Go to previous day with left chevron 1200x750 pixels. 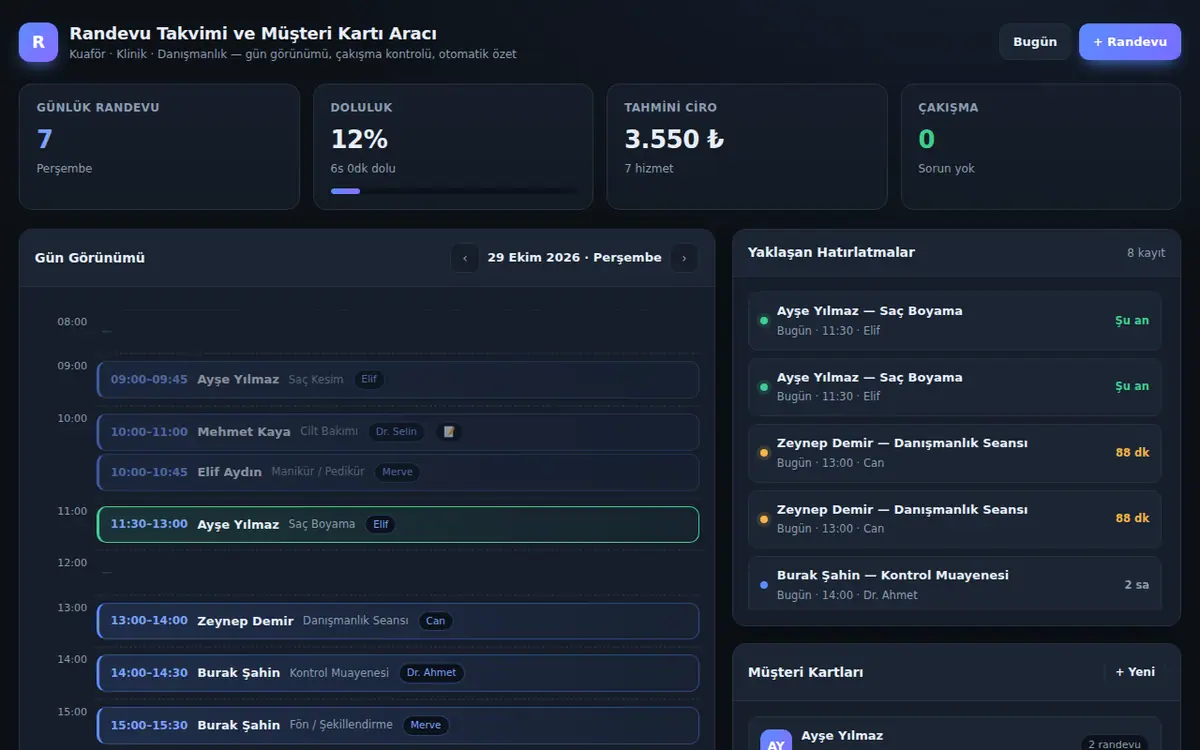(465, 258)
